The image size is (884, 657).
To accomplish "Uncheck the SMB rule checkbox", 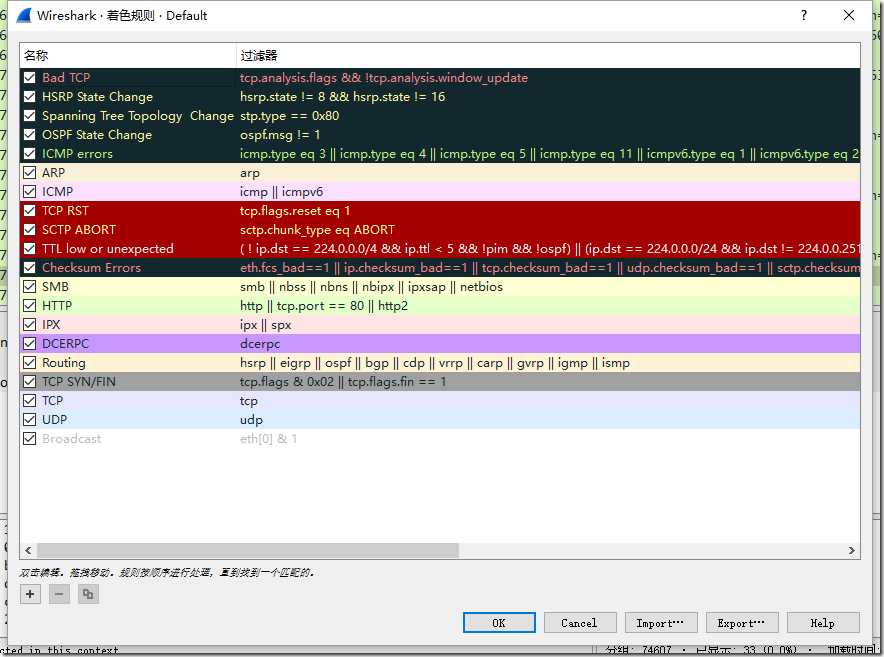I will [30, 286].
